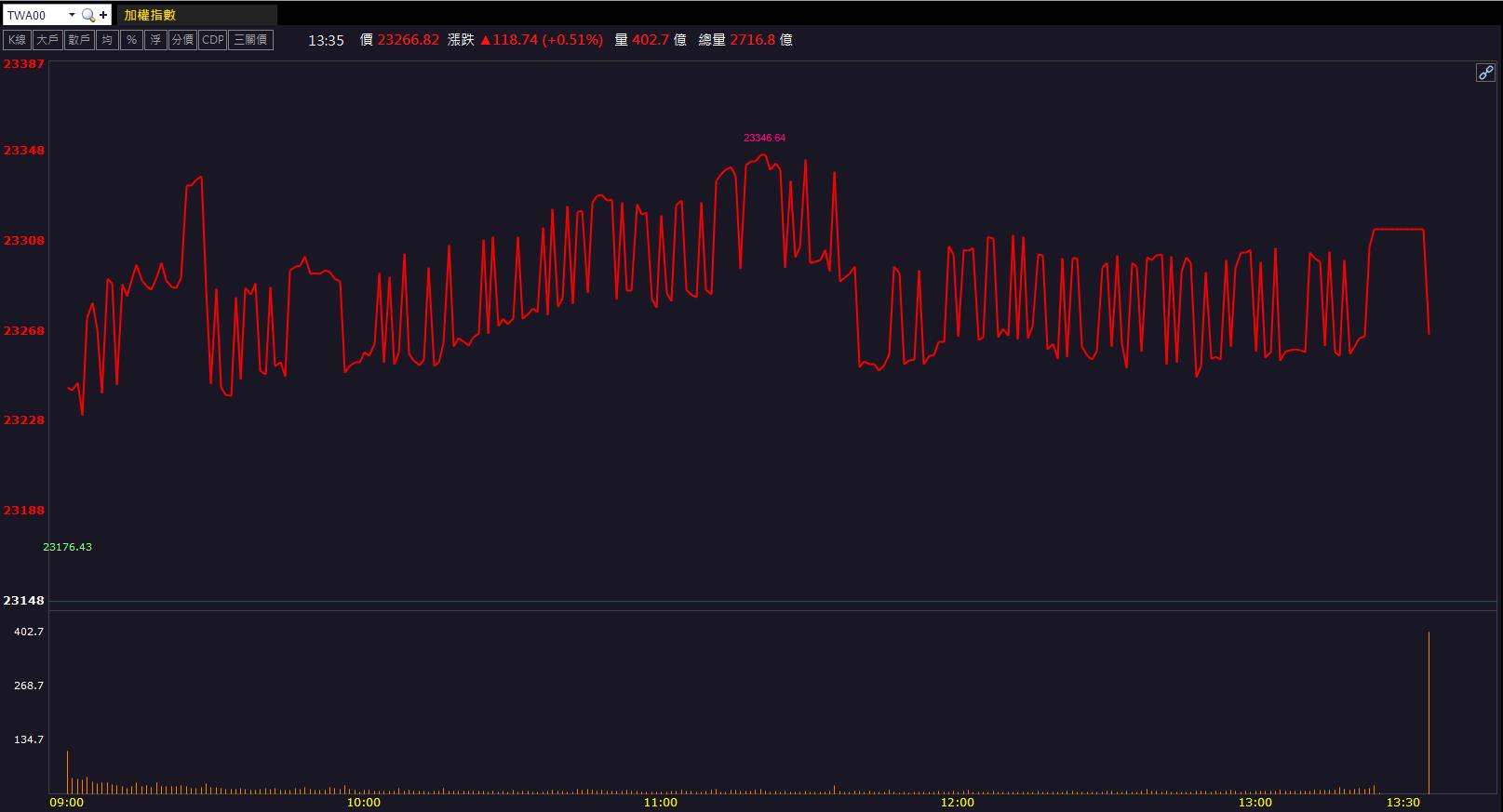The image size is (1503, 812).
Task: Click the 09:00 time axis label
Action: coord(66,802)
